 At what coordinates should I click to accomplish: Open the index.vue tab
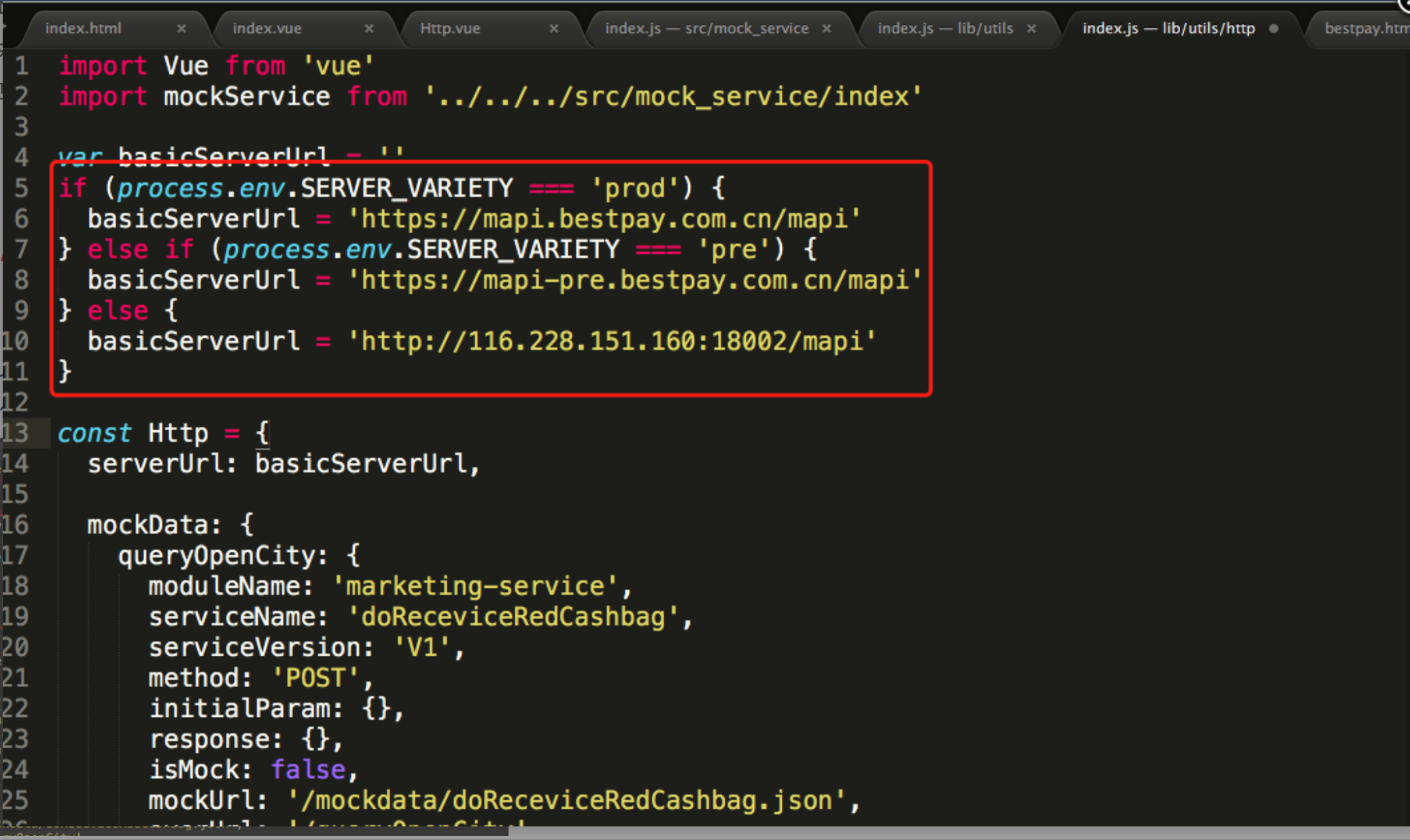(x=267, y=29)
